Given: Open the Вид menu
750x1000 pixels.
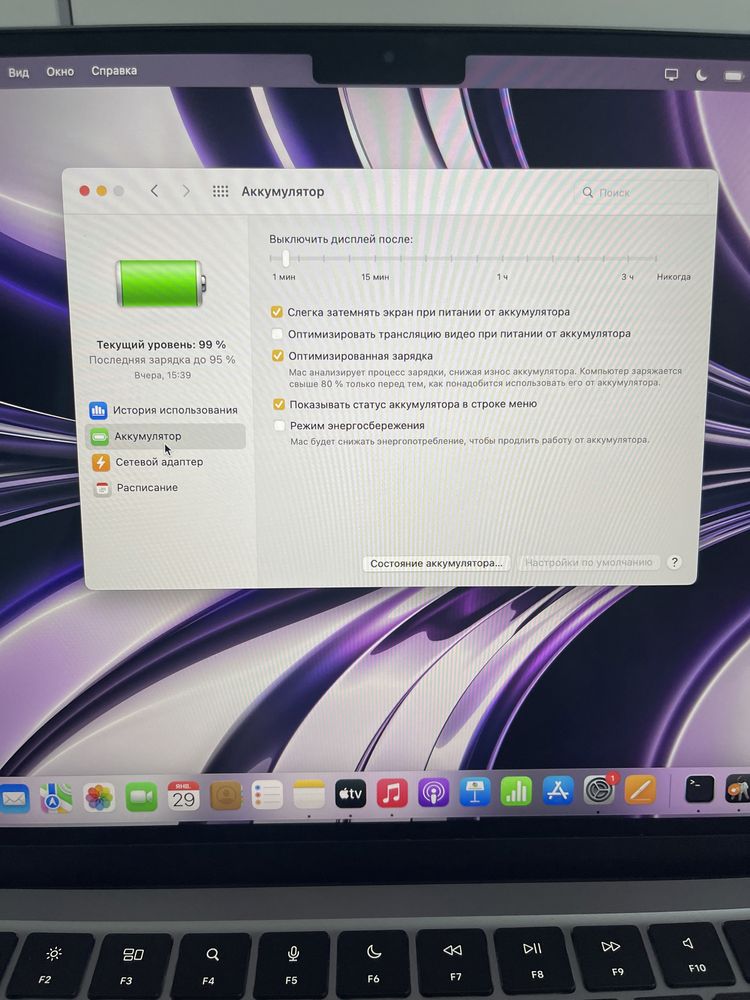Looking at the screenshot, I should pyautogui.click(x=18, y=73).
